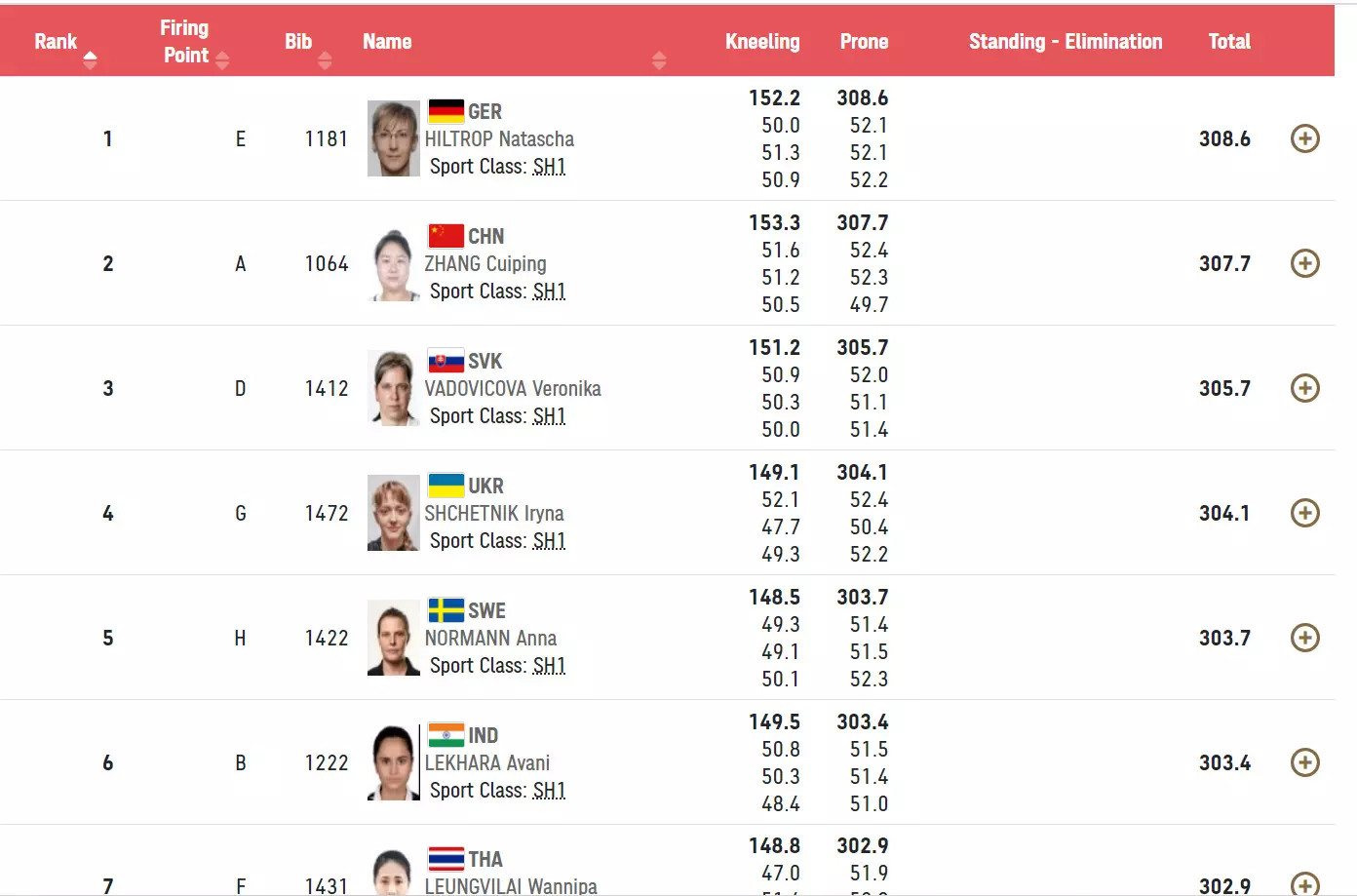This screenshot has height=896, width=1357.
Task: Expand details for HILTROP Natascha row
Action: (x=1304, y=138)
